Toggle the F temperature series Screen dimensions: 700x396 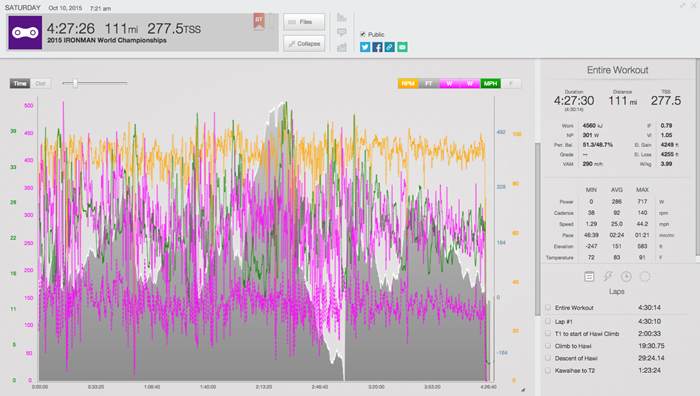coord(511,83)
